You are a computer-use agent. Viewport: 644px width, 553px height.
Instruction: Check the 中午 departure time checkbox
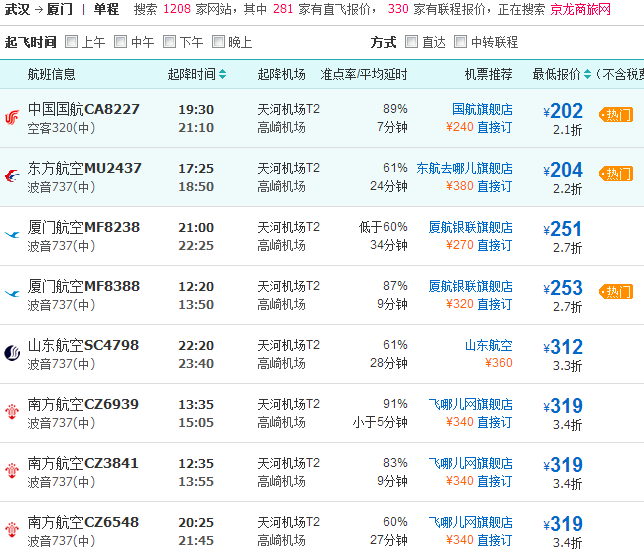tap(120, 41)
